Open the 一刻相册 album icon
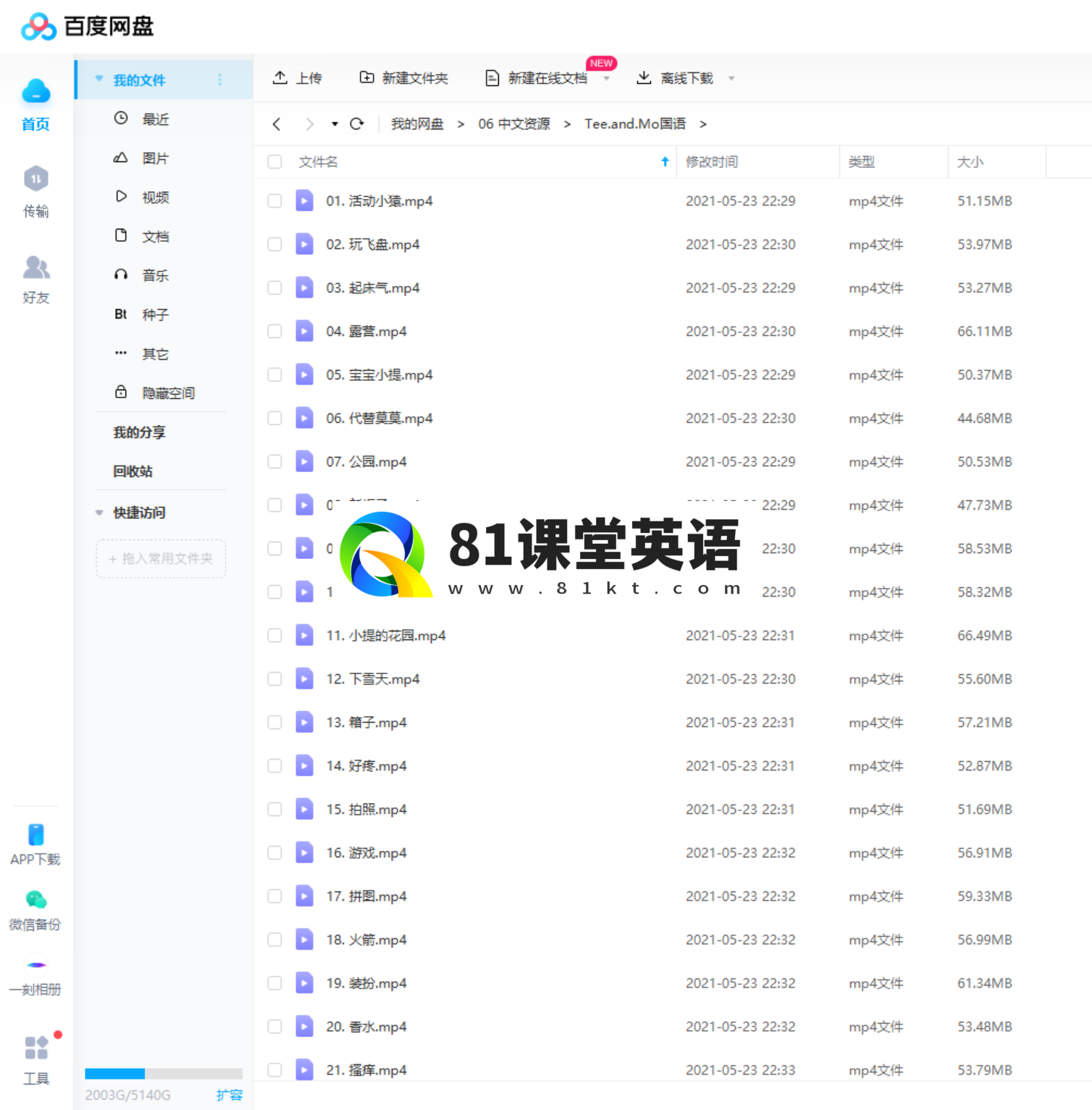 [35, 964]
